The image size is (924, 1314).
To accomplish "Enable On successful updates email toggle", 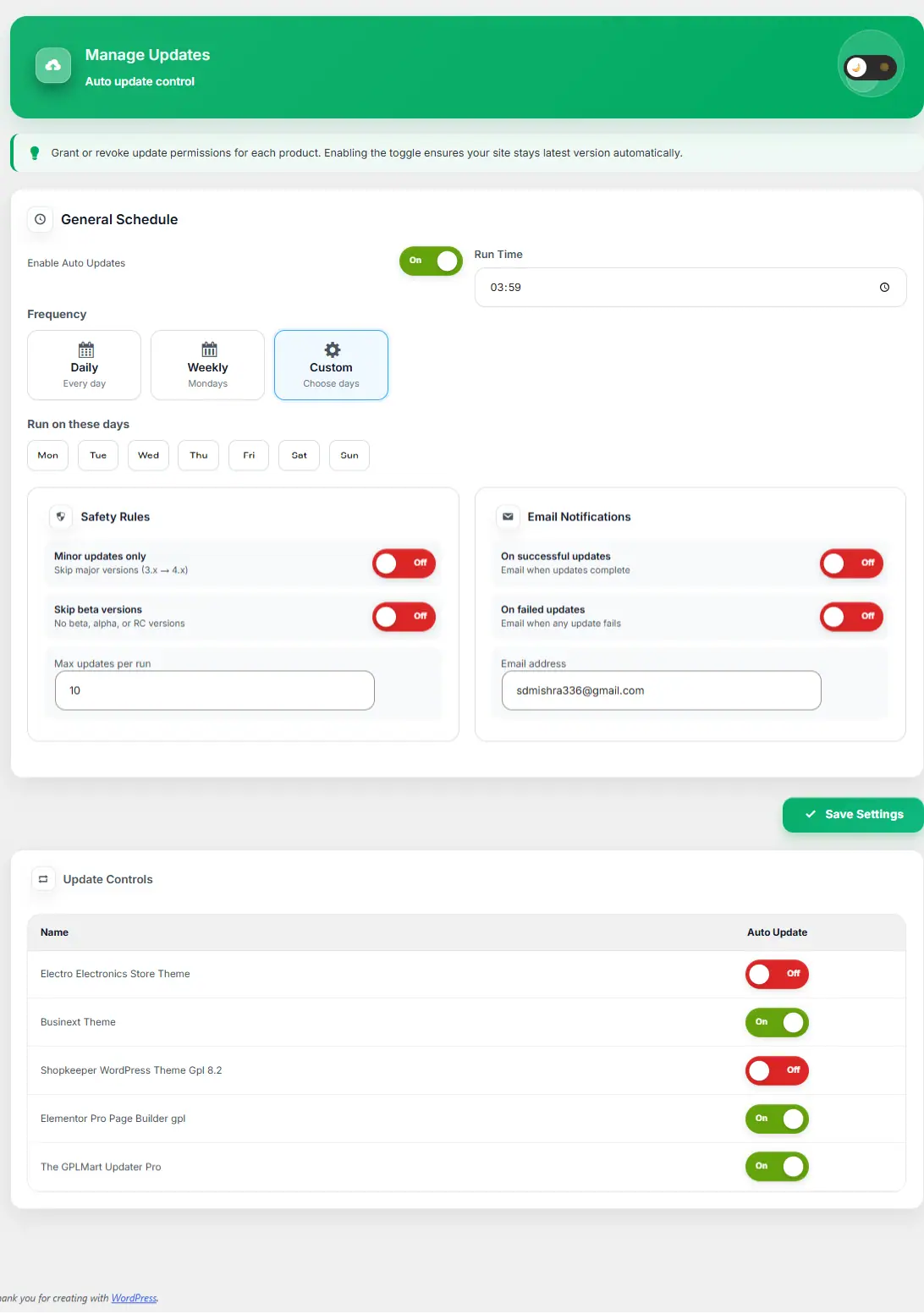I will [x=851, y=564].
